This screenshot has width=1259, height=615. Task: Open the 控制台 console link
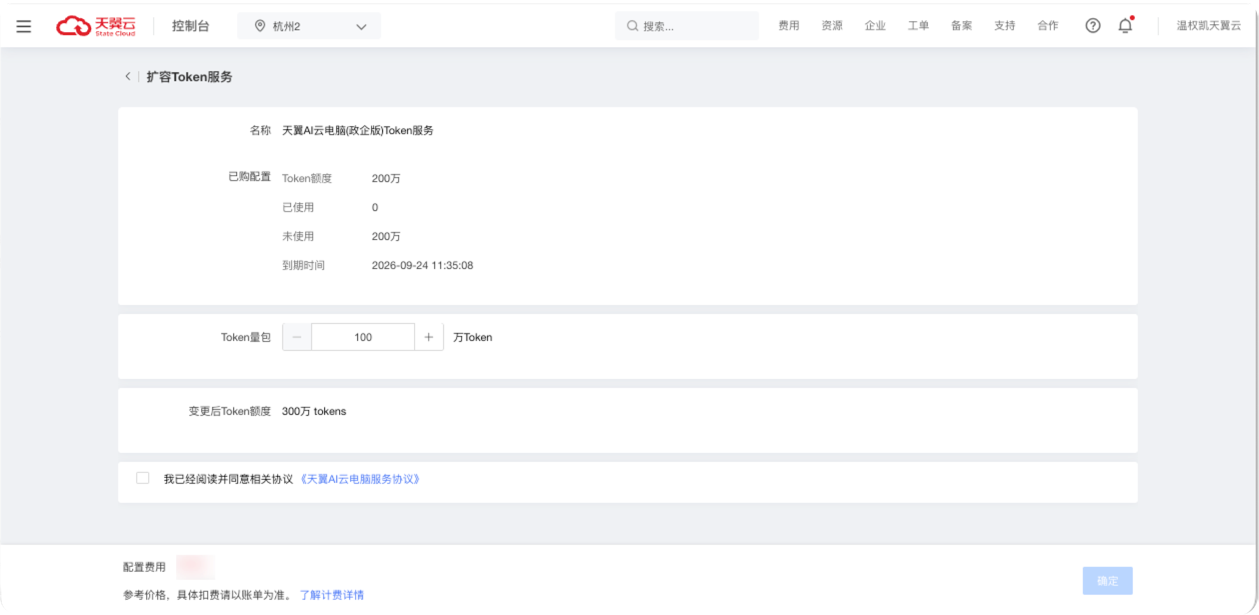(x=190, y=26)
